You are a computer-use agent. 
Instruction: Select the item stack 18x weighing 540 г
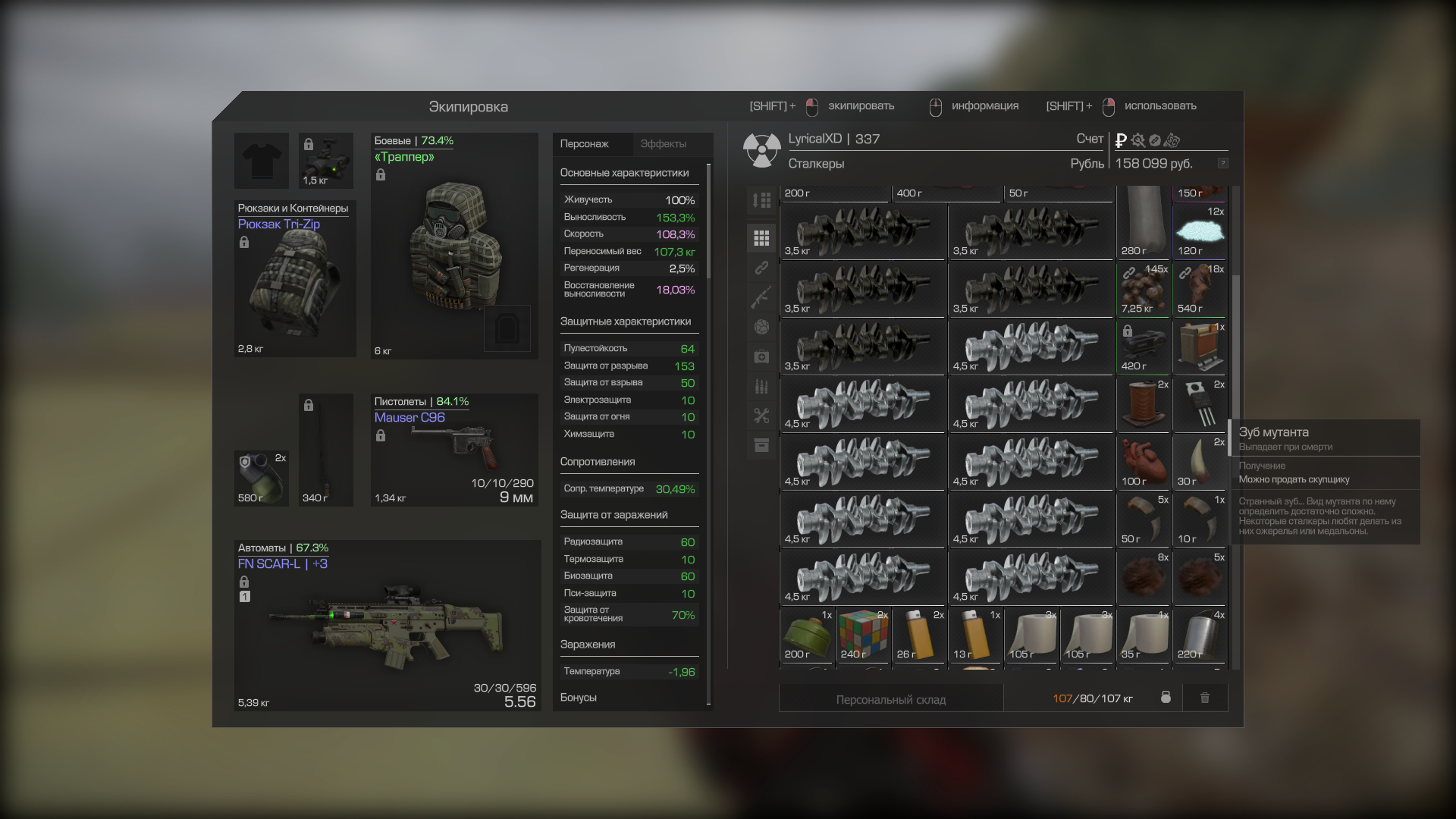click(1200, 289)
